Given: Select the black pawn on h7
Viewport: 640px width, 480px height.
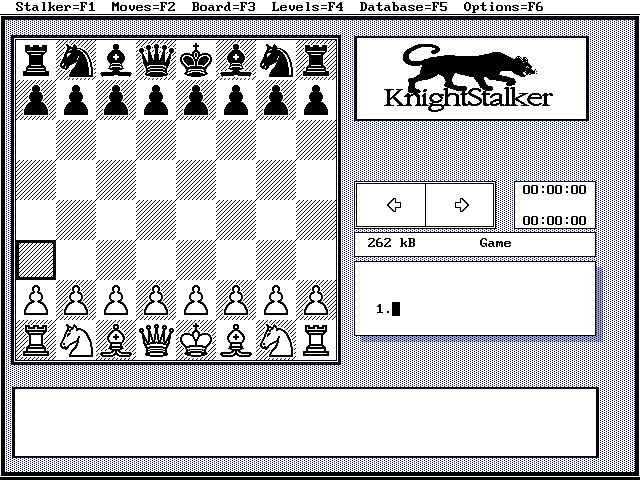Looking at the screenshot, I should click(x=316, y=100).
